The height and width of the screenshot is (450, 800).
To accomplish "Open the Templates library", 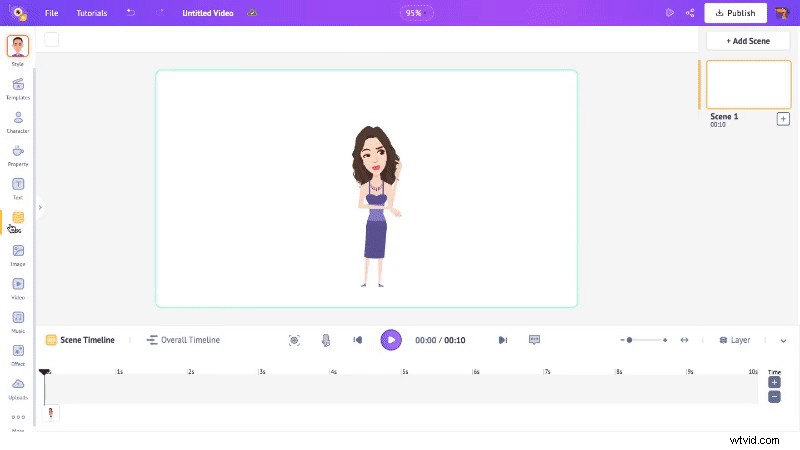I will [x=18, y=88].
